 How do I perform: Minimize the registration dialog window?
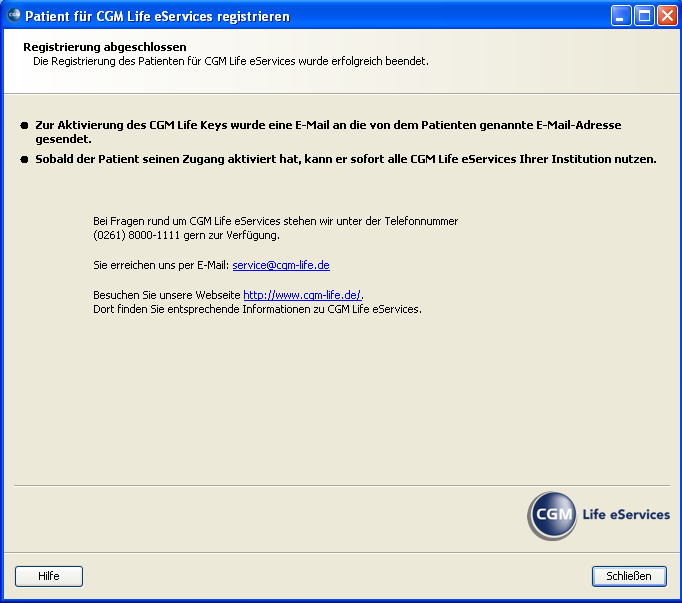[x=621, y=16]
